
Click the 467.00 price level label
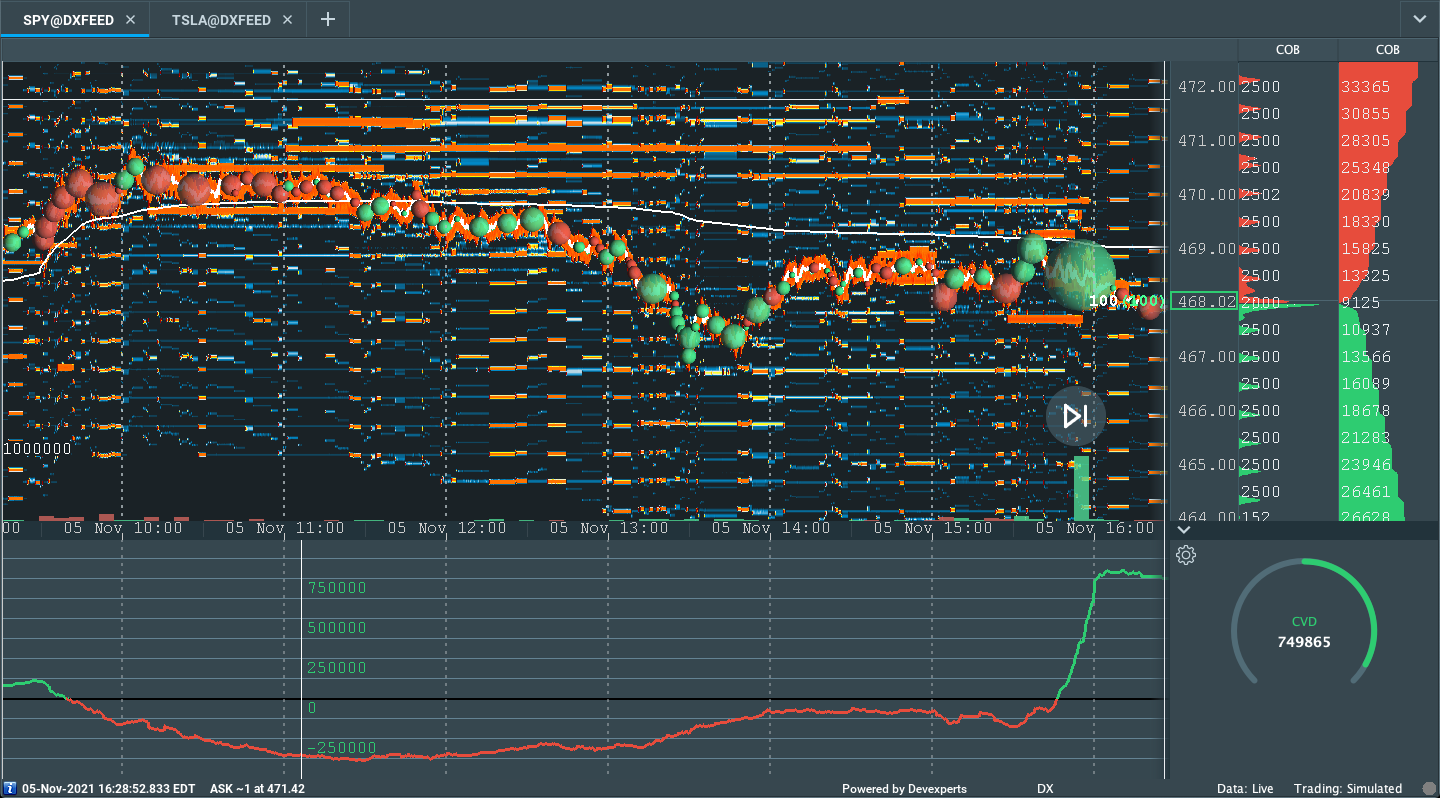click(1207, 357)
